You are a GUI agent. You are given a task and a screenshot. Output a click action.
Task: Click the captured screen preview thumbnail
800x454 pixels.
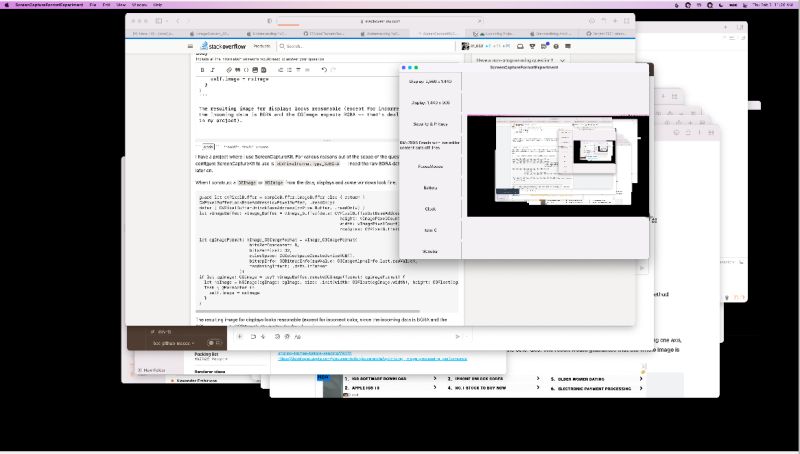pos(558,166)
